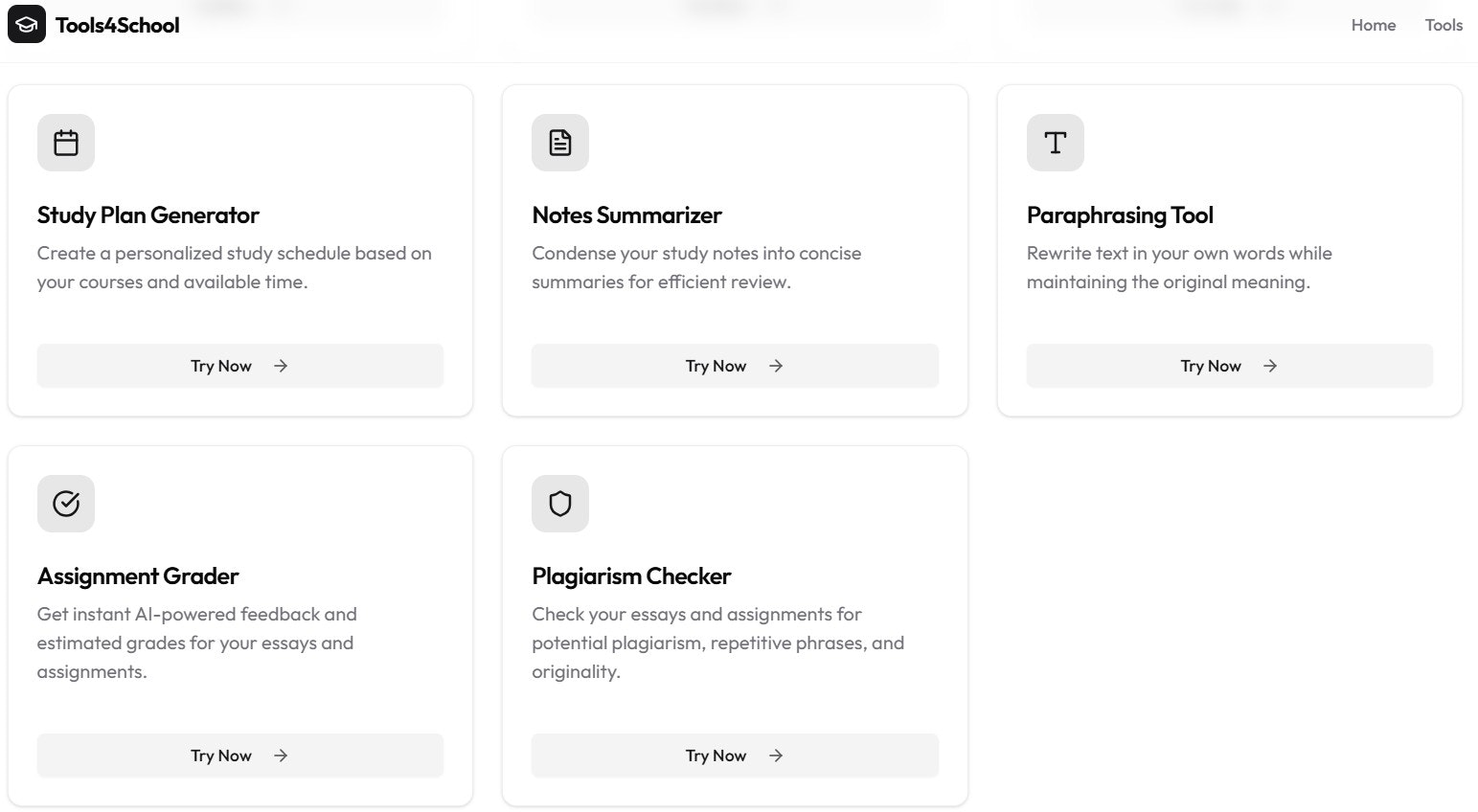Select the Assignment Grader card

239,575
